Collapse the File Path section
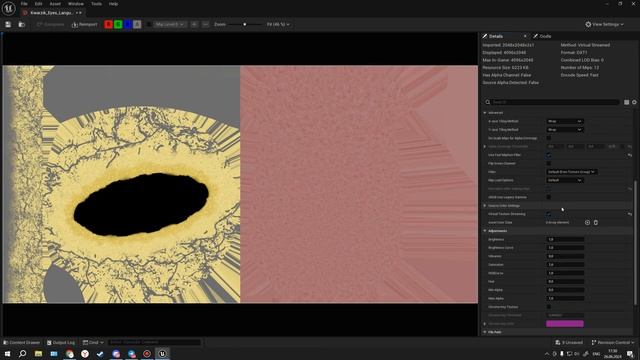Image resolution: width=640 pixels, height=360 pixels. coord(485,332)
